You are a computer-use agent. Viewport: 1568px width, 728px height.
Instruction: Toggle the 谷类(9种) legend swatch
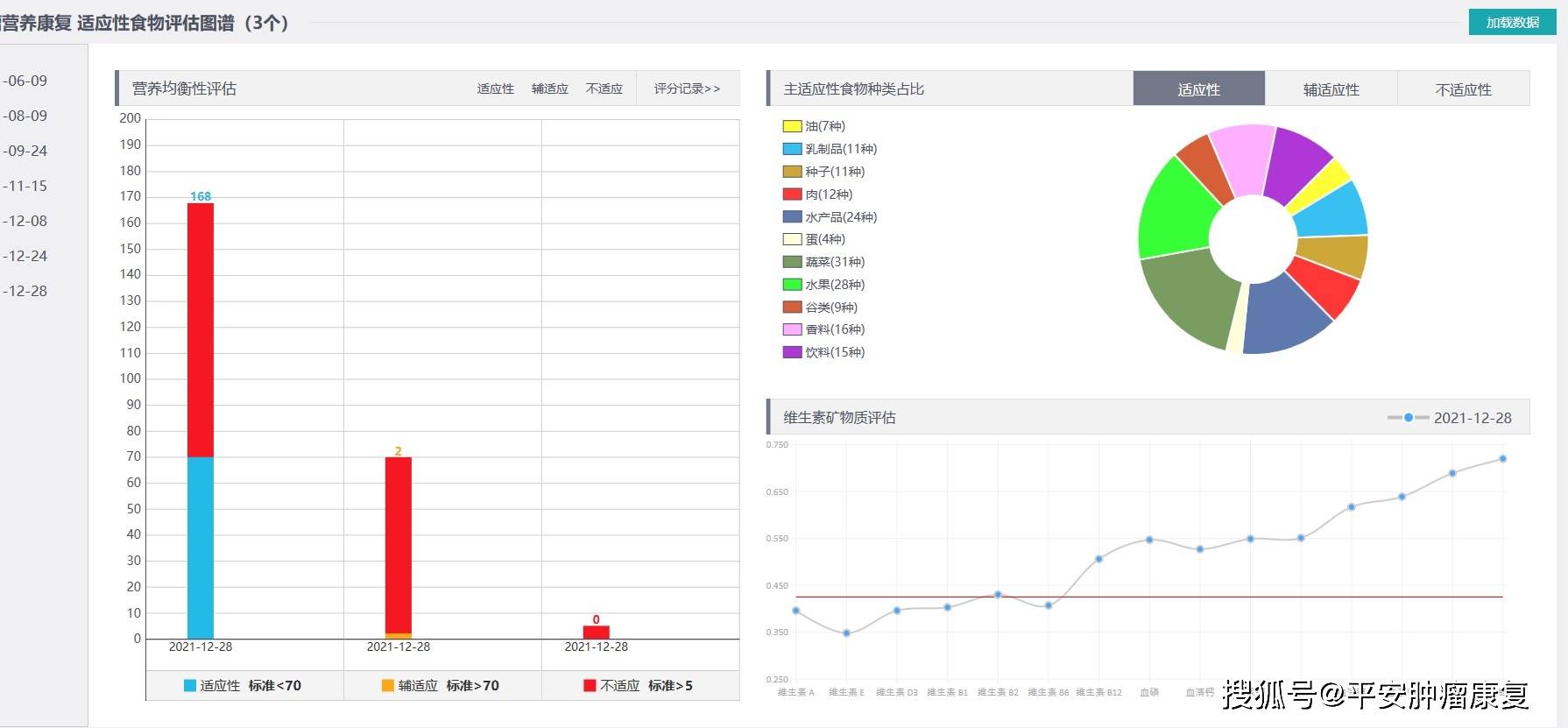click(x=792, y=307)
